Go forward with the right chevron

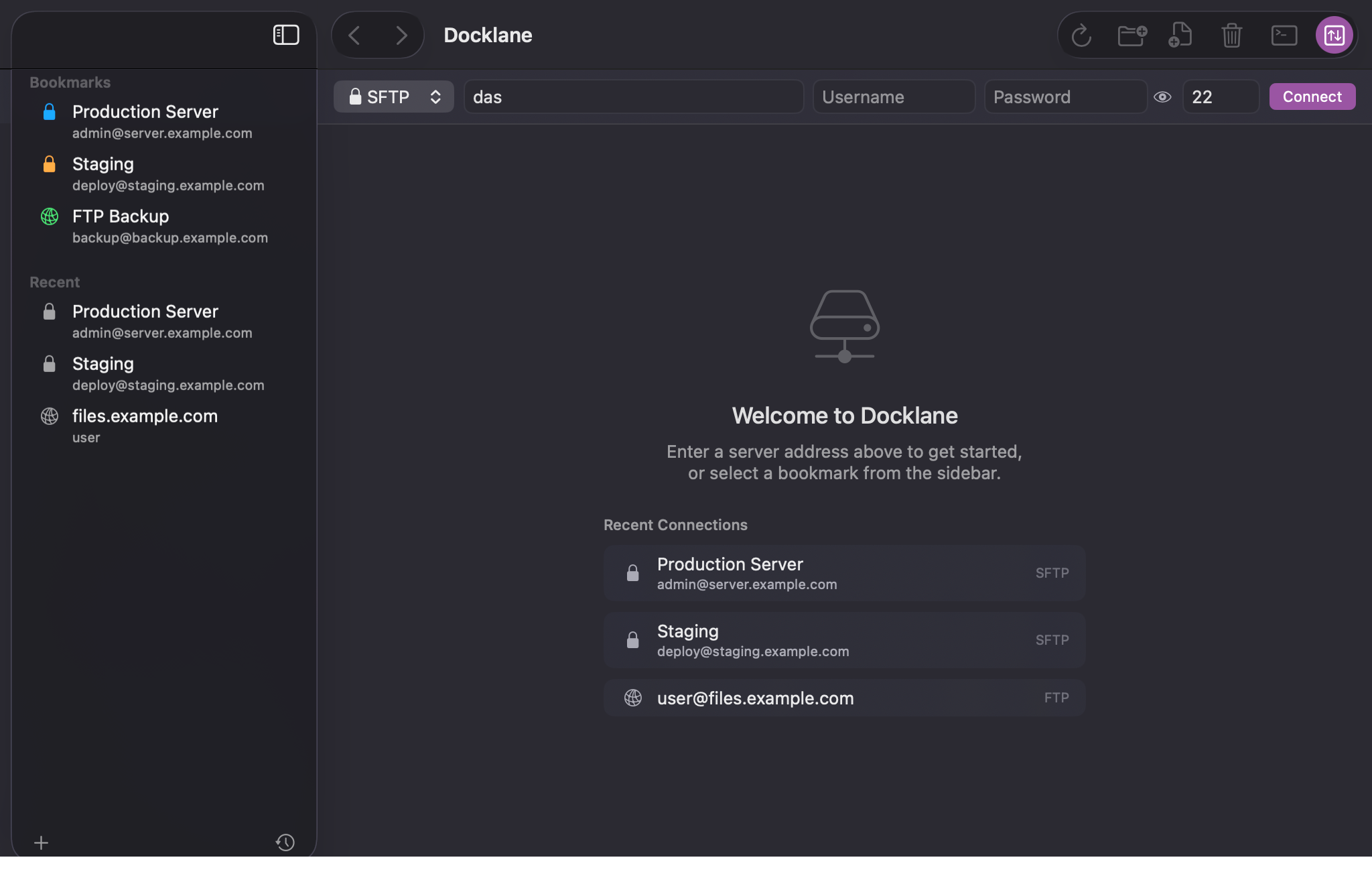coord(401,35)
